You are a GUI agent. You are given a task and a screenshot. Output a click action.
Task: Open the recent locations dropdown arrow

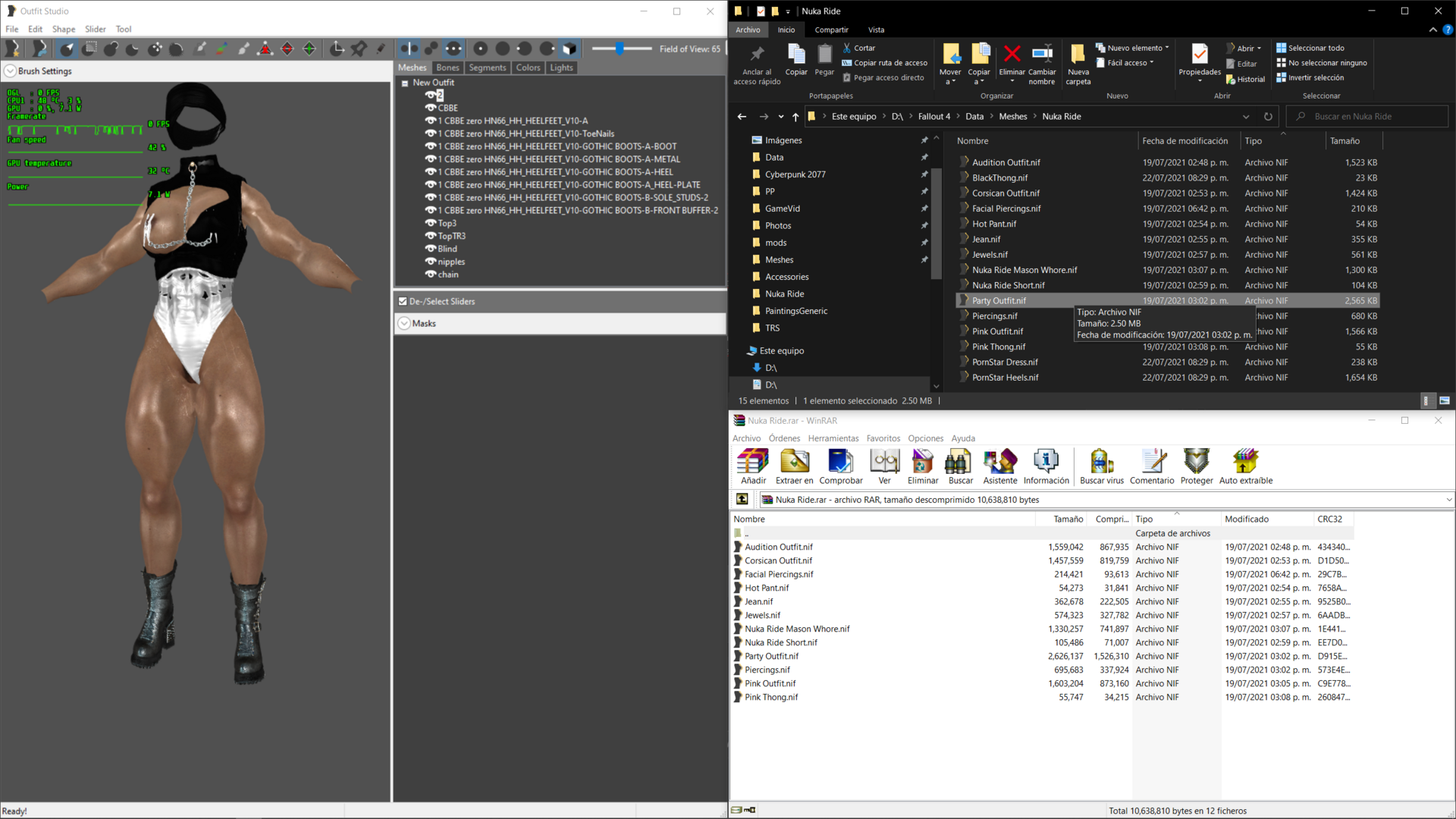780,117
